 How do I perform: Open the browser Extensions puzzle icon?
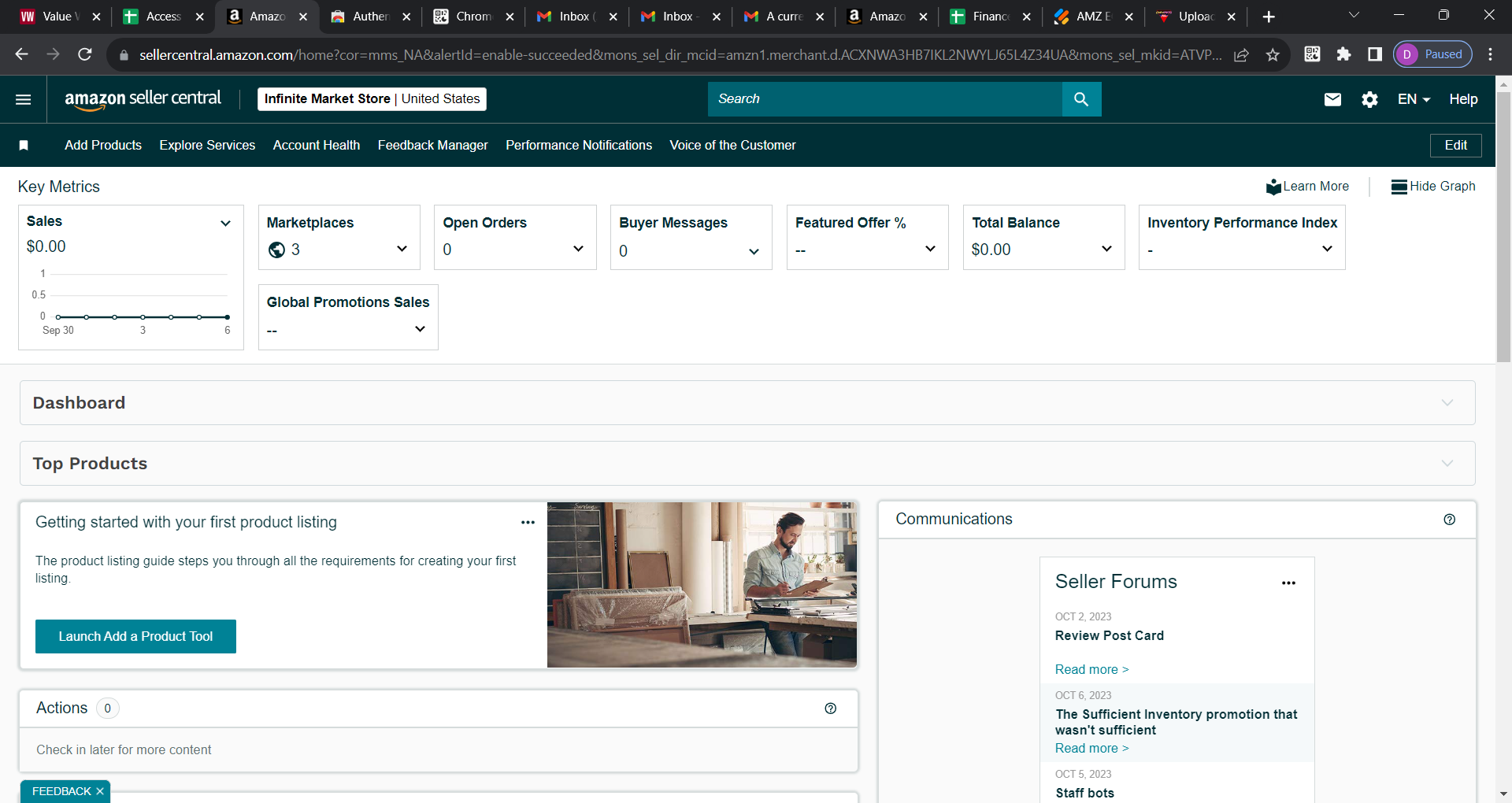coord(1343,54)
